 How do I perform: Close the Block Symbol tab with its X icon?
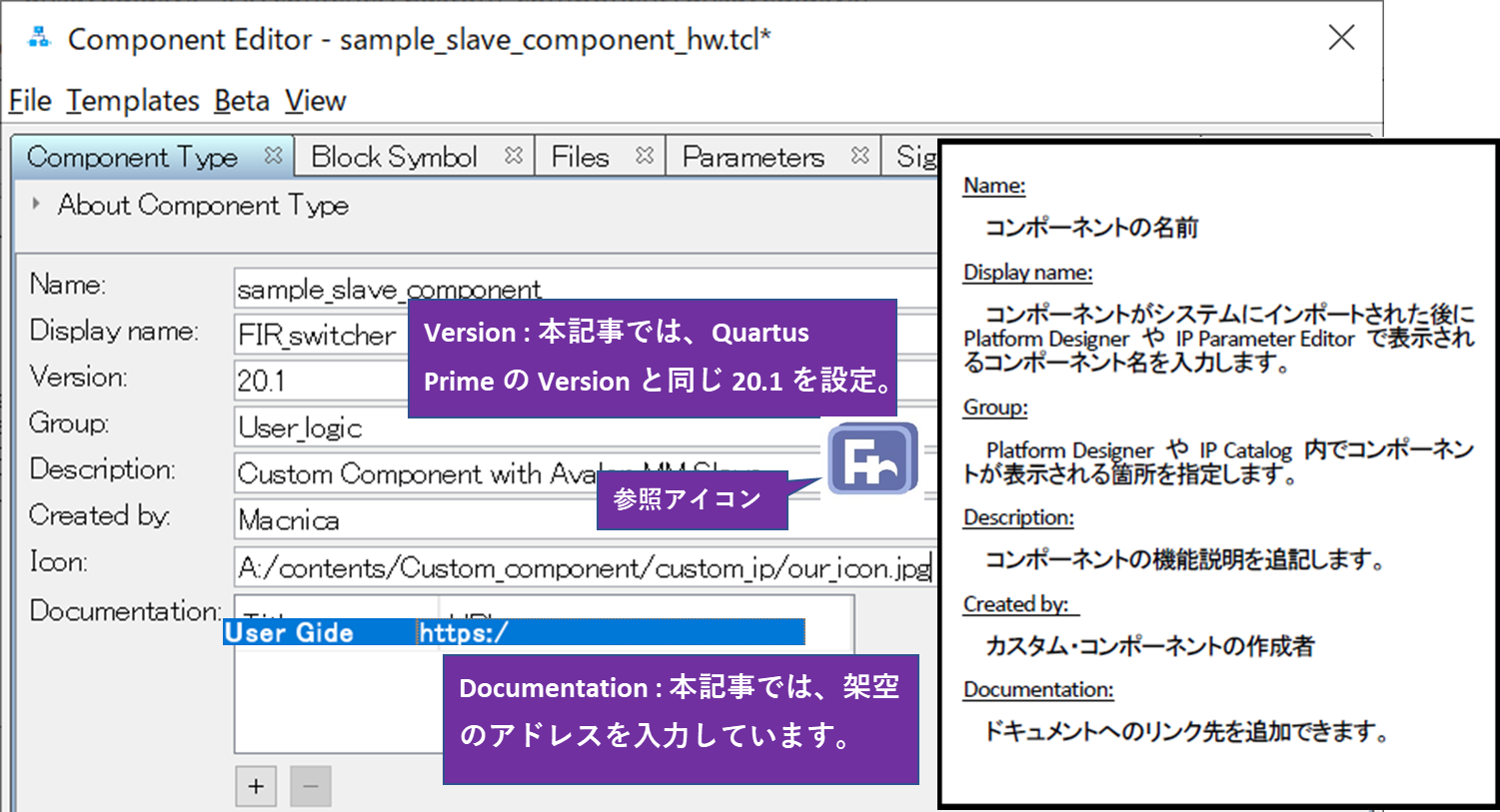pyautogui.click(x=515, y=156)
